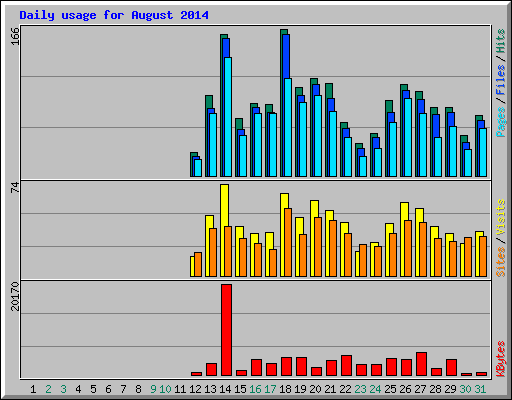Click day label '10' on the x-axis
This screenshot has width=512, height=400.
click(x=165, y=389)
